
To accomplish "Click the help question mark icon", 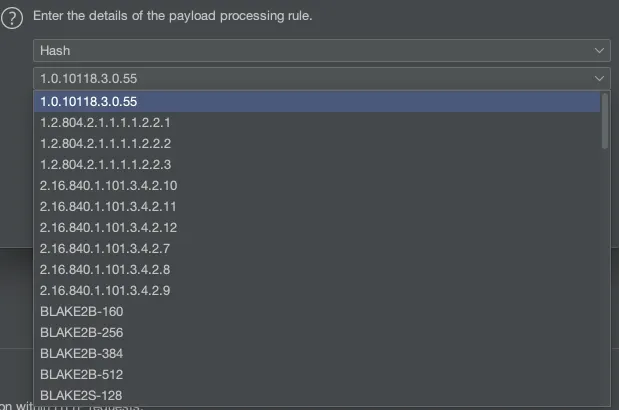I will point(14,18).
